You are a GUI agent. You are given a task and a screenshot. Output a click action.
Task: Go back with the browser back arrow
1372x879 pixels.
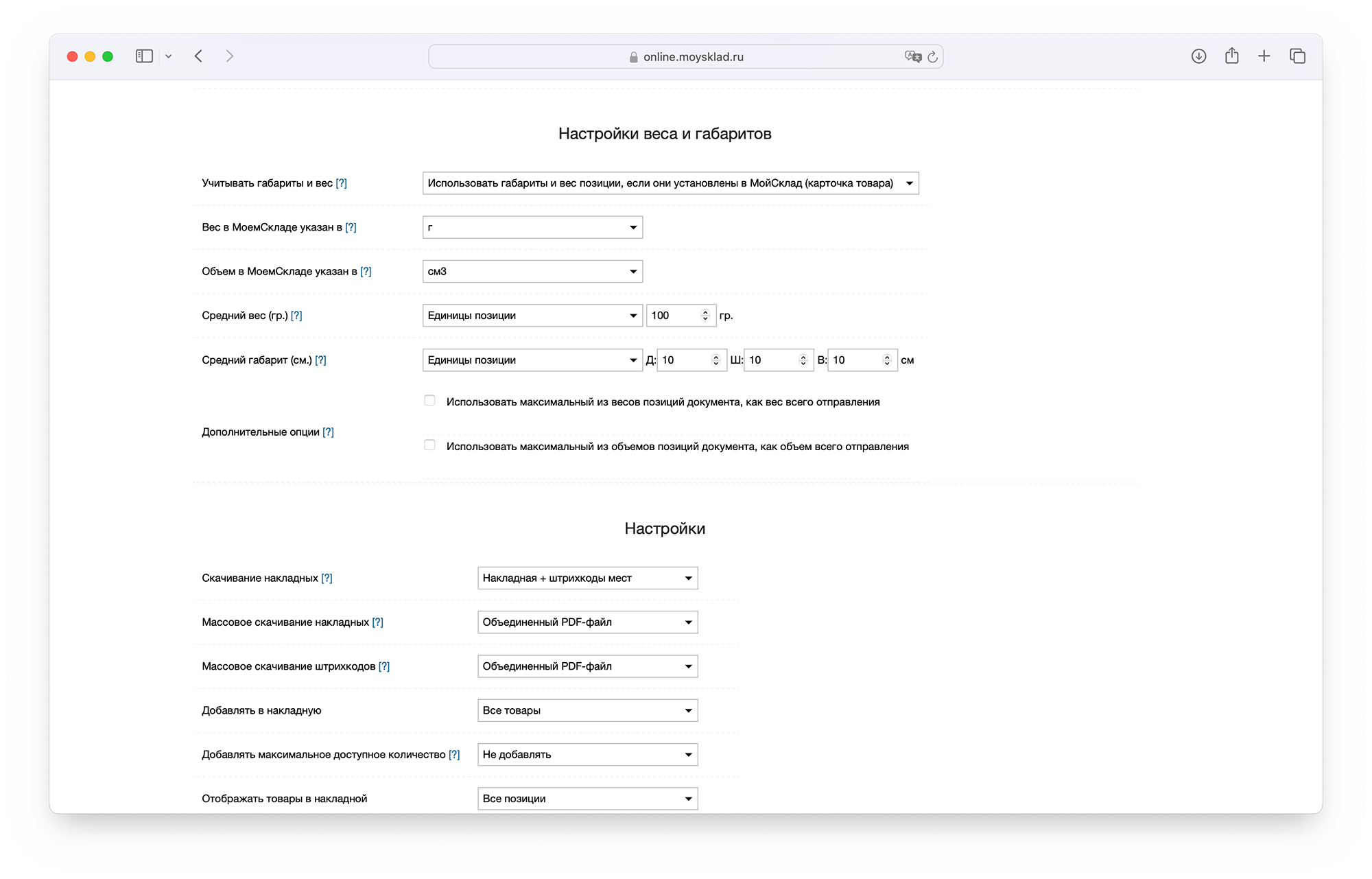pos(199,56)
